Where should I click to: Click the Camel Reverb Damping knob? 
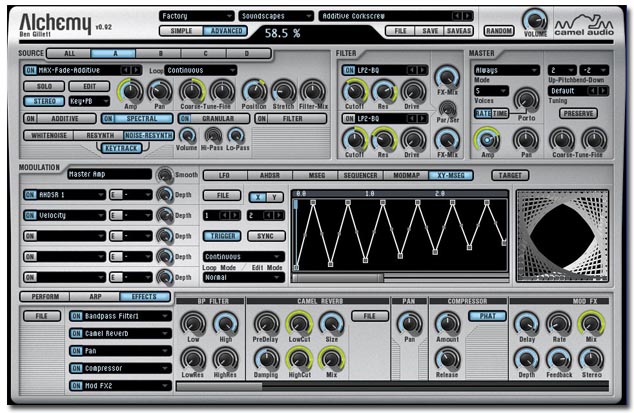[x=266, y=359]
